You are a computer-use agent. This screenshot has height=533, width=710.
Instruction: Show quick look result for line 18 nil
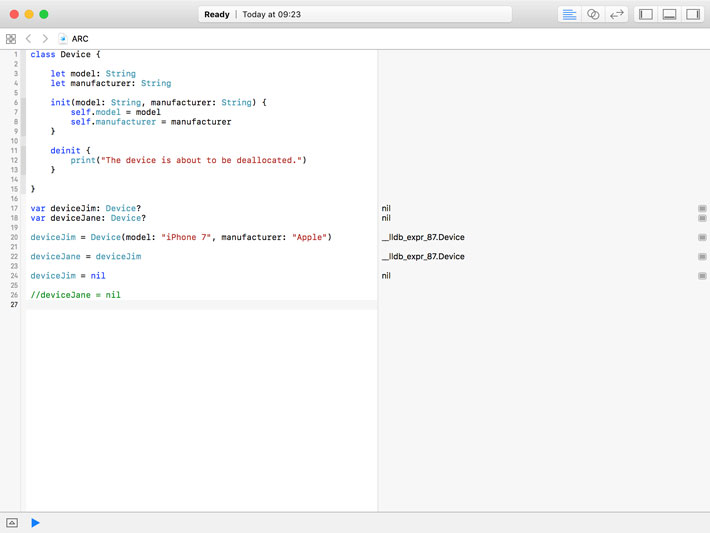point(702,218)
